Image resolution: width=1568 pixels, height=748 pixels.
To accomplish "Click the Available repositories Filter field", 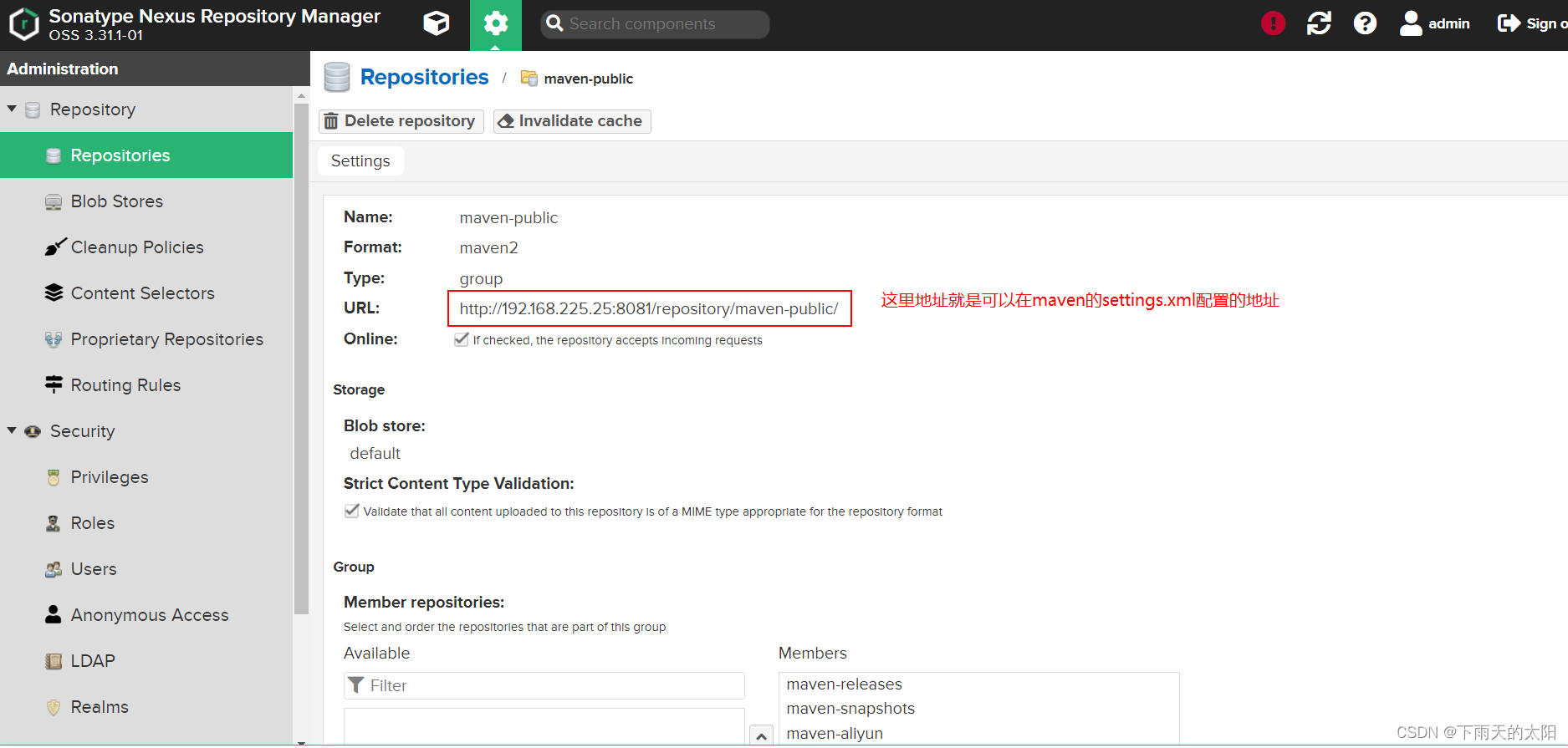I will pos(544,685).
